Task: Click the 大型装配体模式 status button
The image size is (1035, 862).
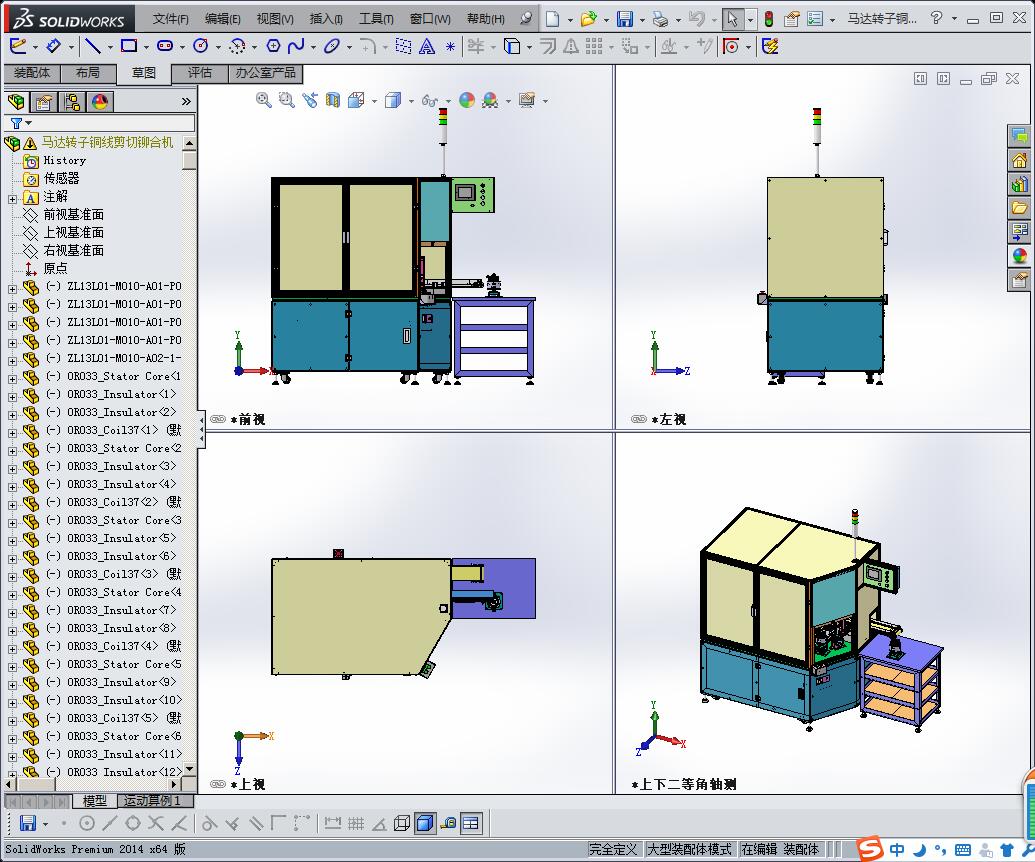Action: coord(689,849)
